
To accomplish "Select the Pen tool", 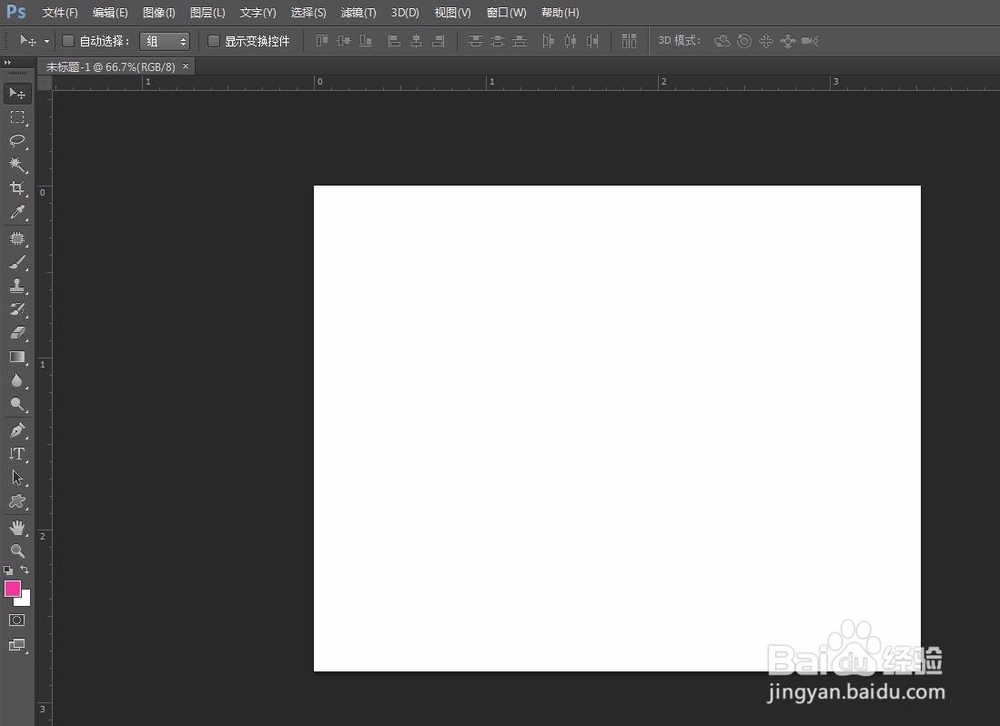I will point(17,430).
